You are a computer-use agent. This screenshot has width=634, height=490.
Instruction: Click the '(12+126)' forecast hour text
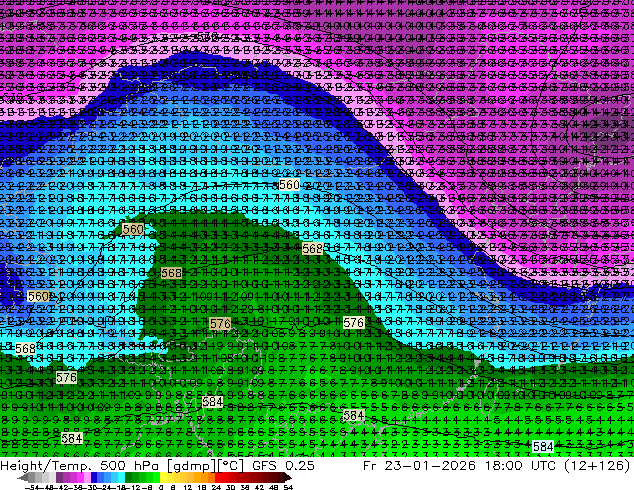tap(597, 465)
